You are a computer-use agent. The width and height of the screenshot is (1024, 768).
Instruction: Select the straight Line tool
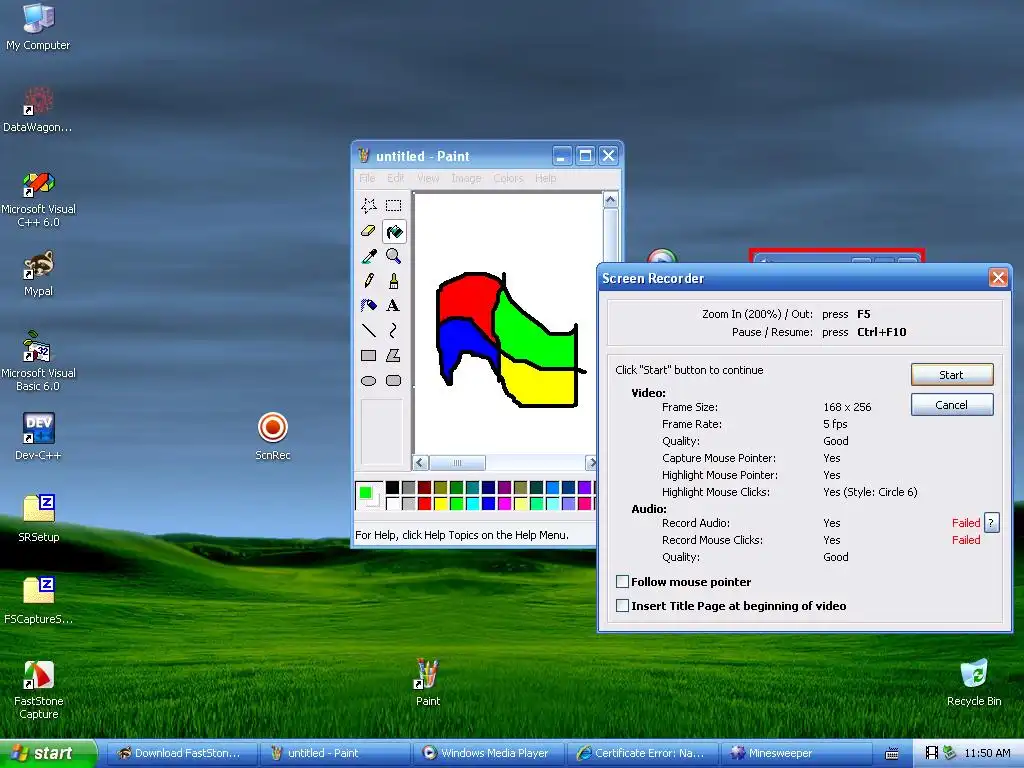pos(368,330)
